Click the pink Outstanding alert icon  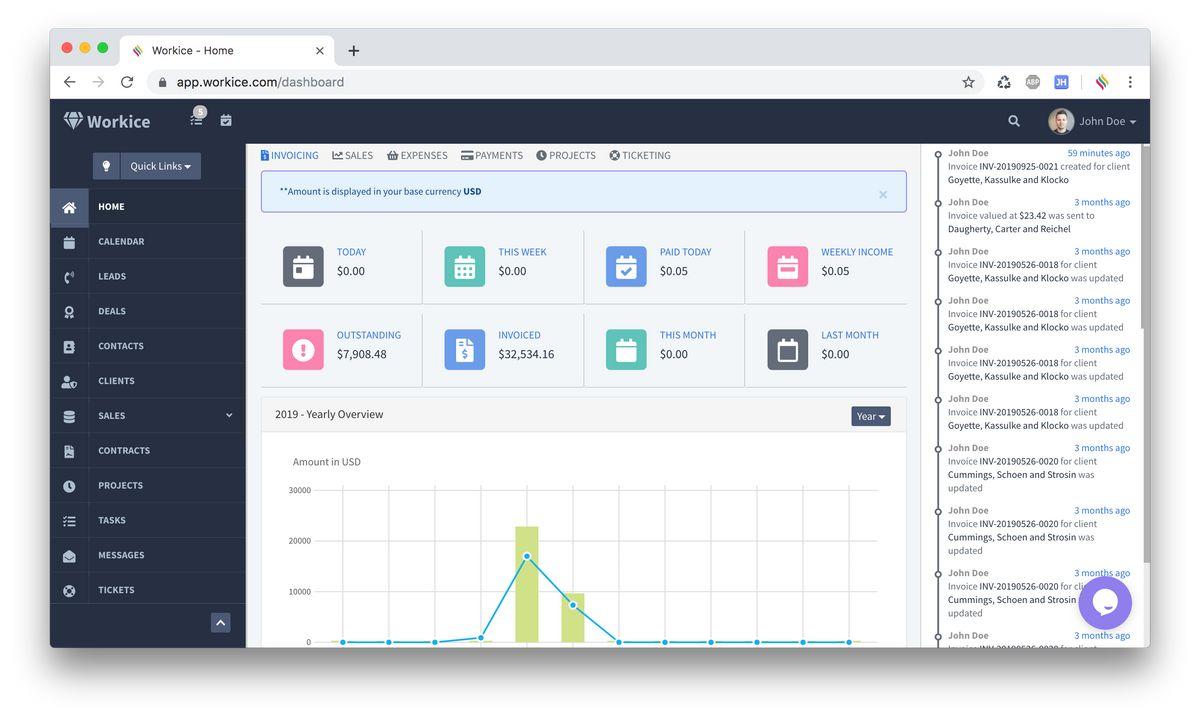(303, 350)
